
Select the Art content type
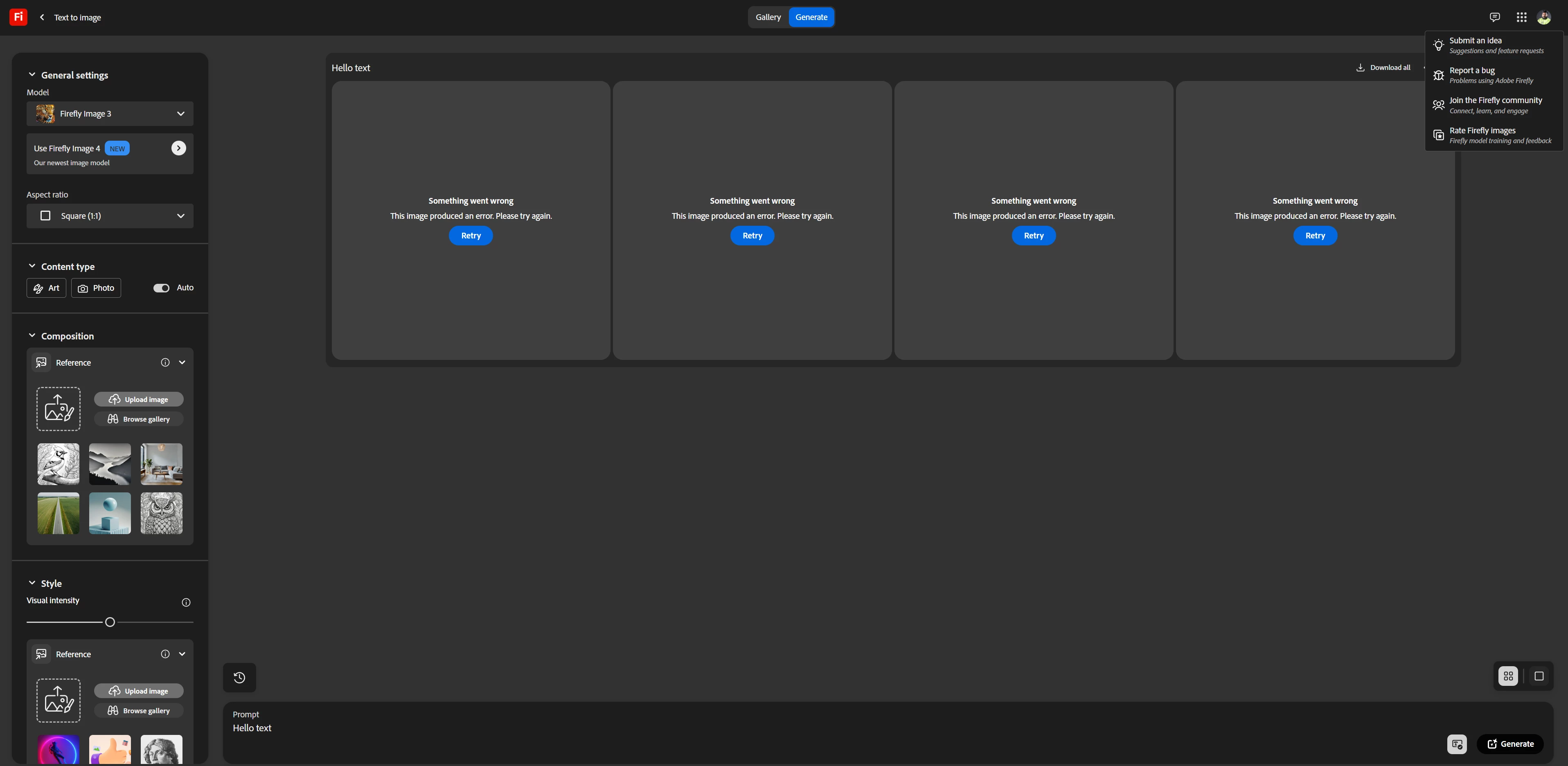[x=46, y=288]
